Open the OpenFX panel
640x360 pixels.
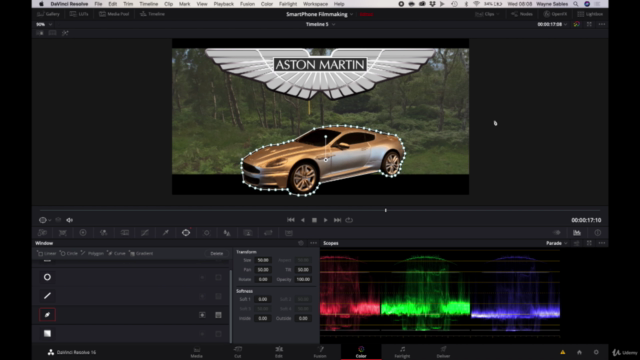pos(555,14)
